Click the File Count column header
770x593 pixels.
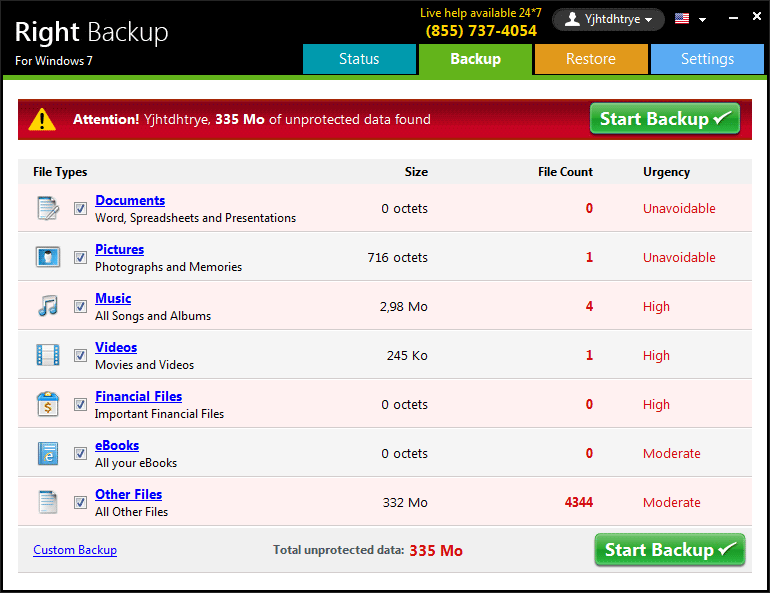point(565,172)
